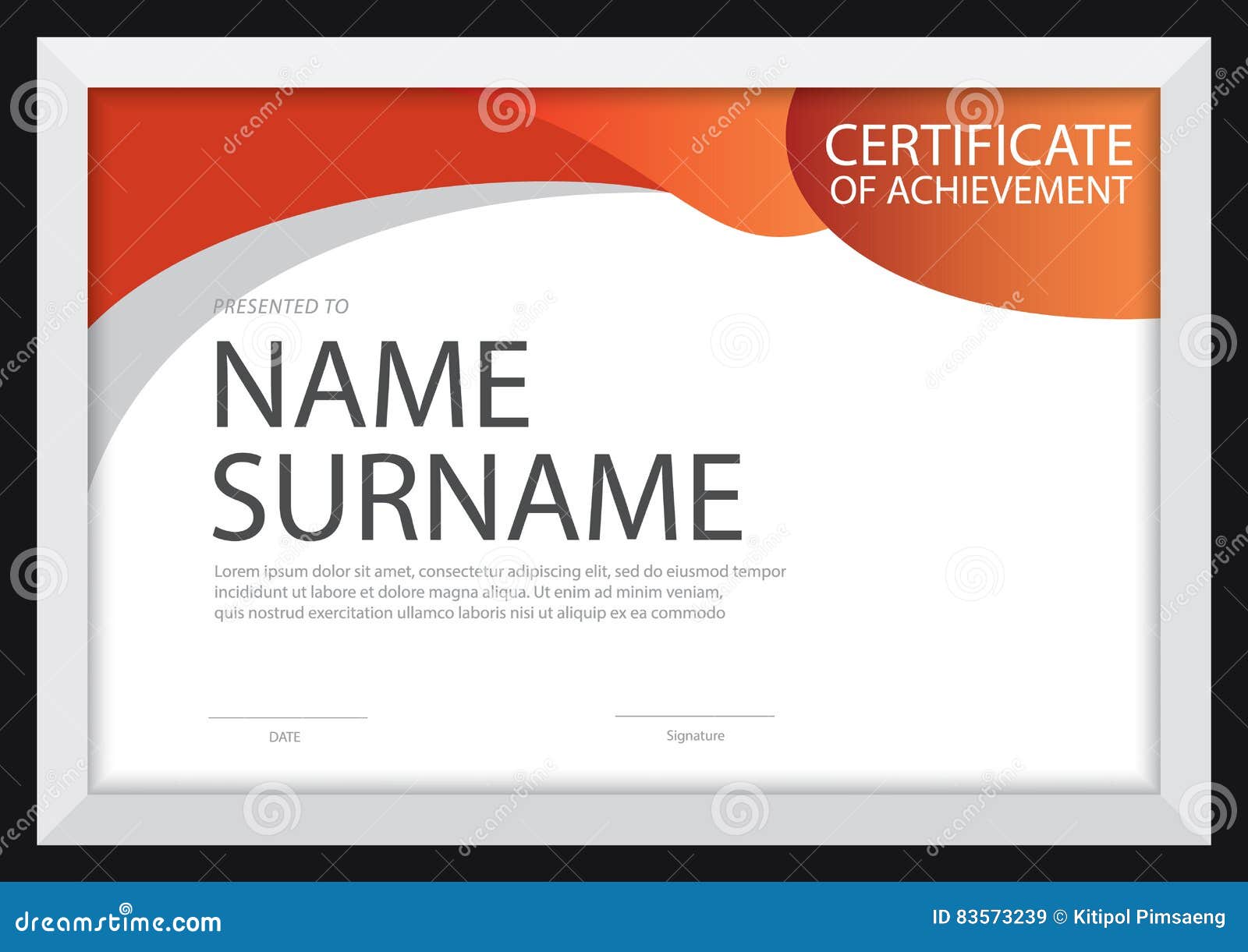Click the SURNAME placeholder text

point(476,491)
